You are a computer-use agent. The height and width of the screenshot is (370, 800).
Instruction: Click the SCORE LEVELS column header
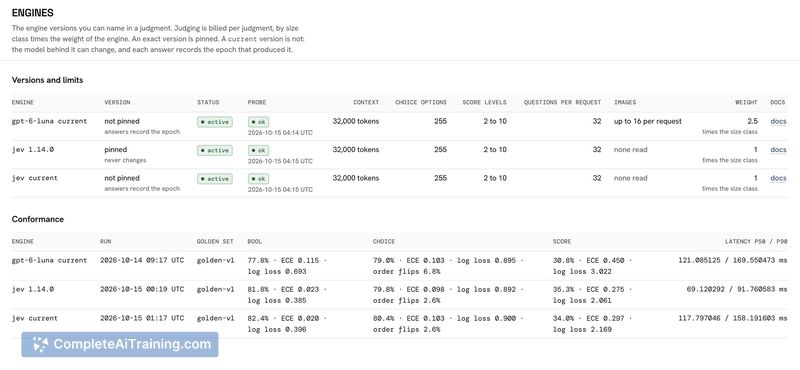[485, 103]
